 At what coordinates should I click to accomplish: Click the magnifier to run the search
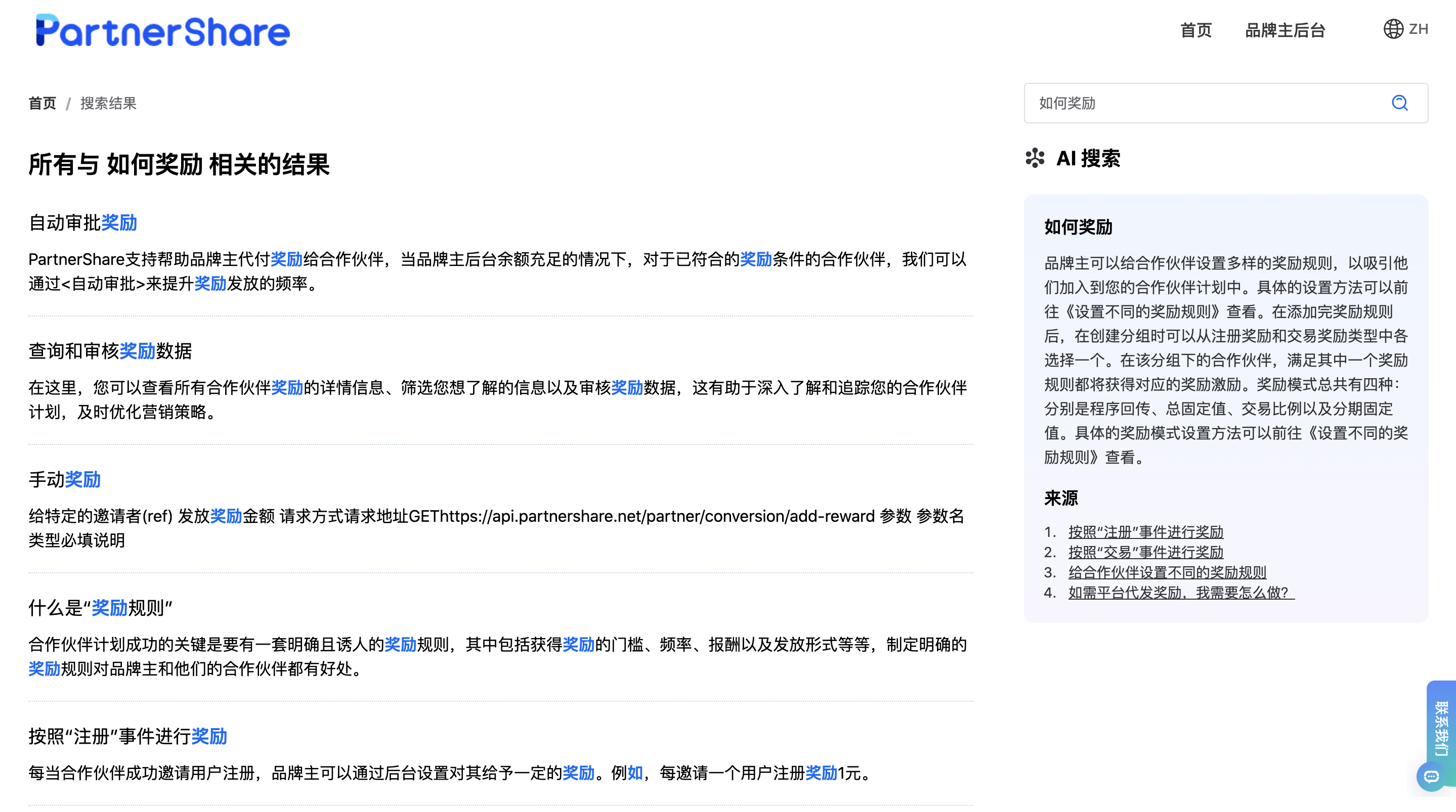coord(1400,104)
